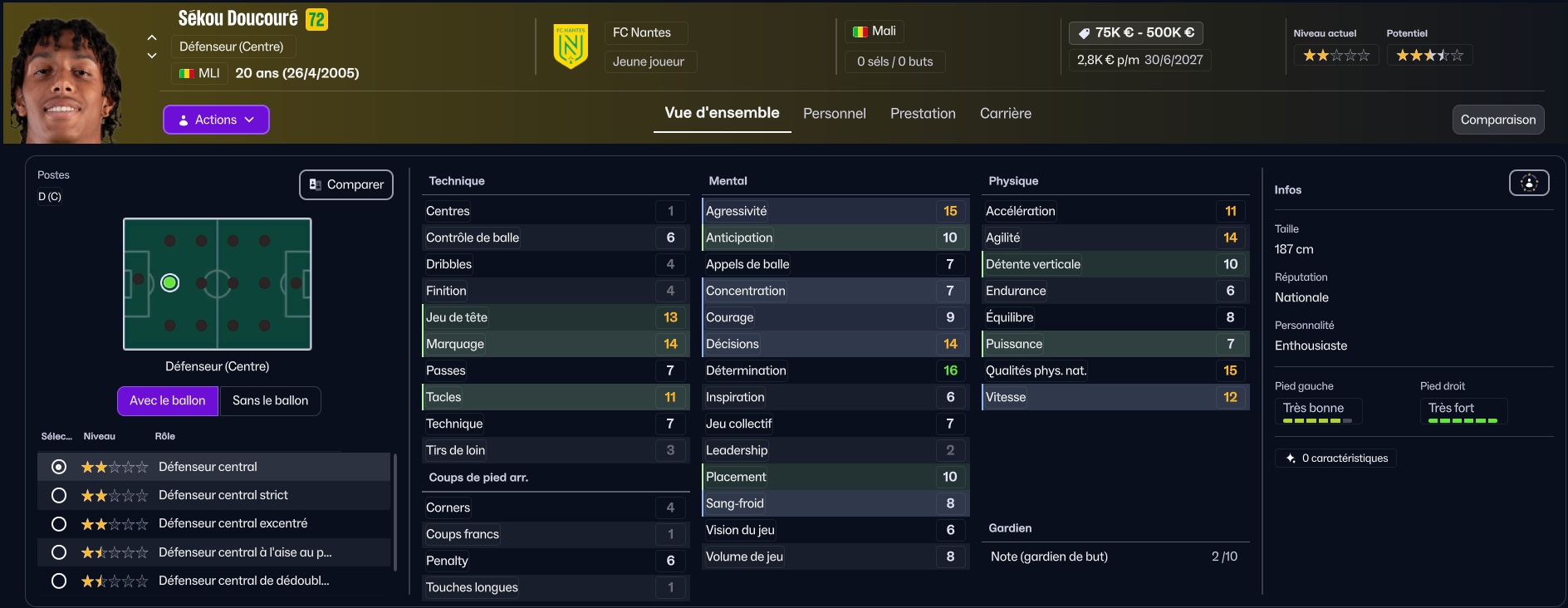Click the Potentiel star rating
This screenshot has height=608, width=1568.
1429,56
